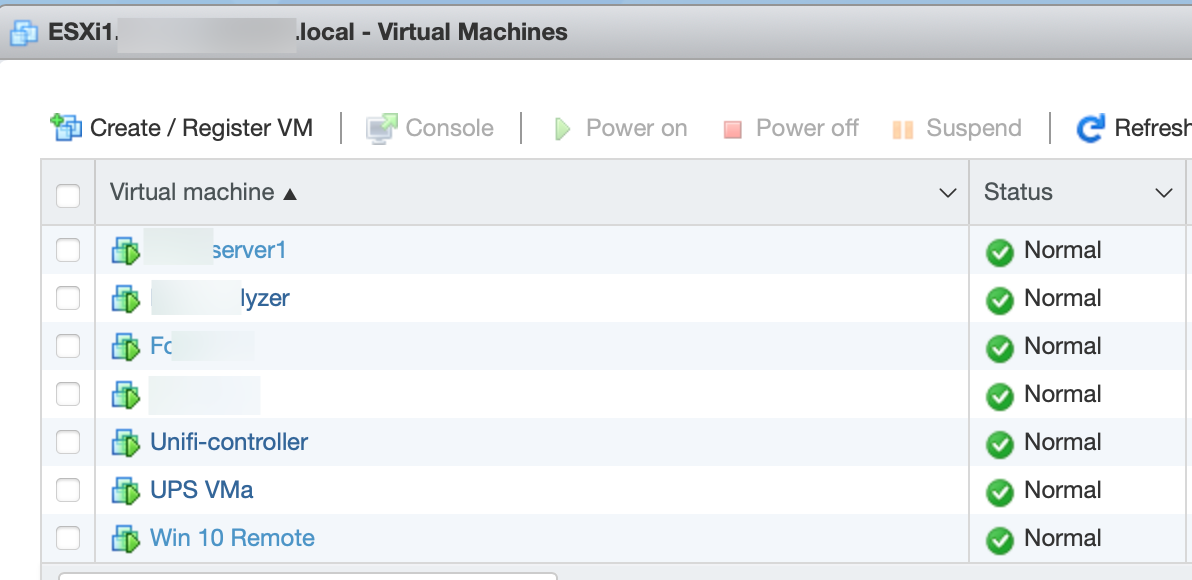Click the Unifi-controller VM icon

click(x=126, y=442)
